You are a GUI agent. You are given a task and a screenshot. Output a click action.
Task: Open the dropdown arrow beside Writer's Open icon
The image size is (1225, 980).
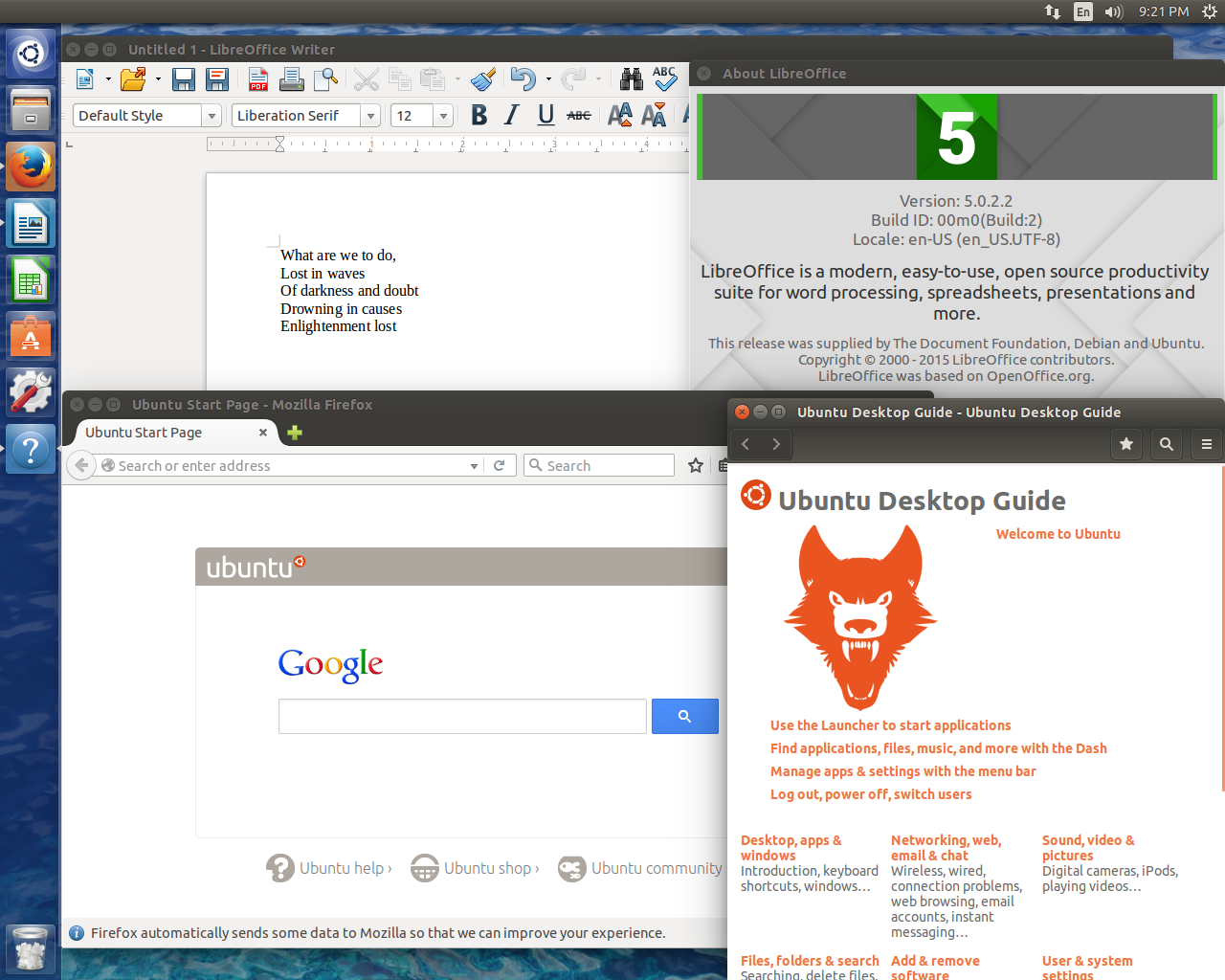pyautogui.click(x=158, y=79)
